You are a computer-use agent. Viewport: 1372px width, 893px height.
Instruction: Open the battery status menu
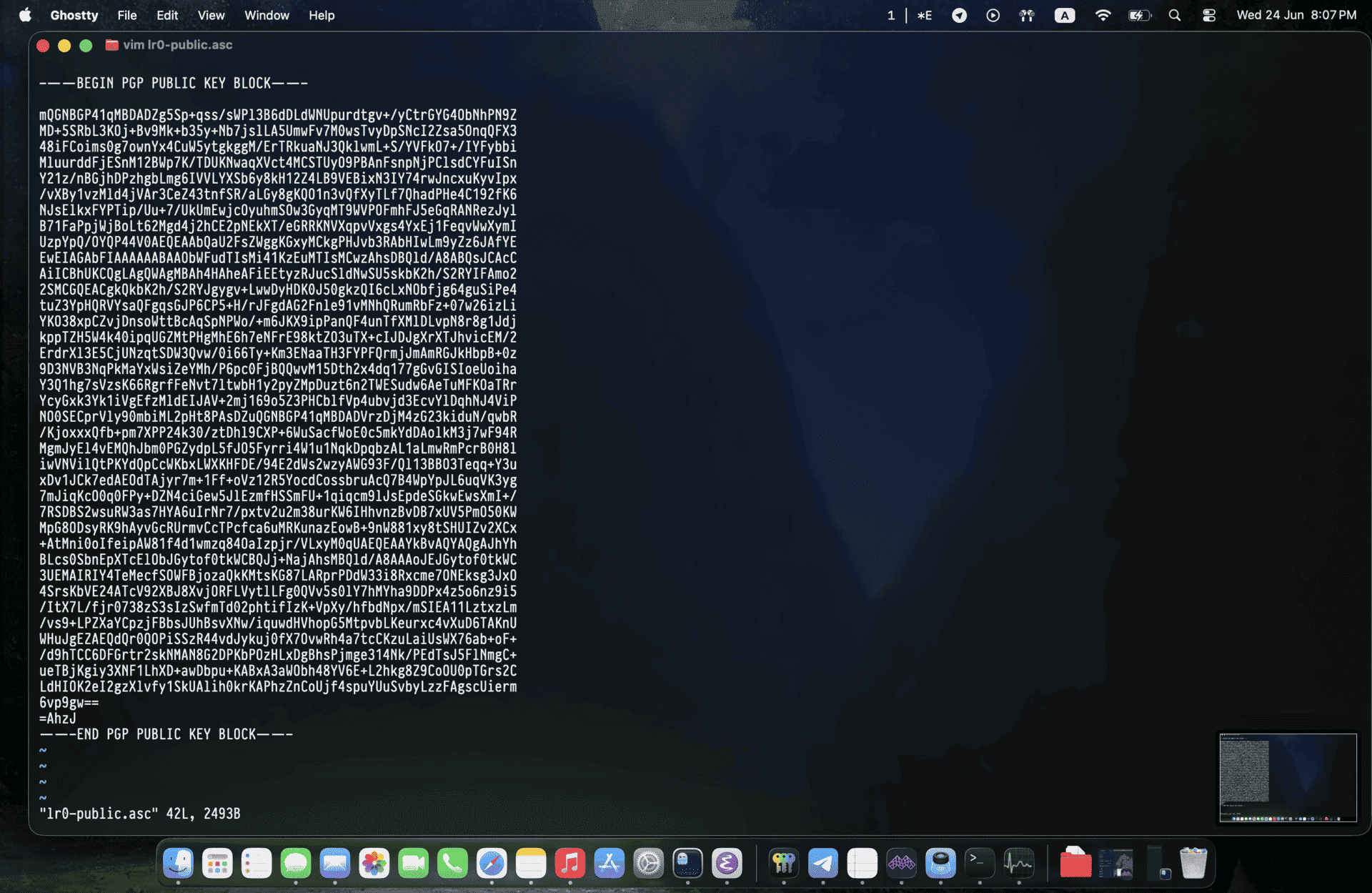1140,15
